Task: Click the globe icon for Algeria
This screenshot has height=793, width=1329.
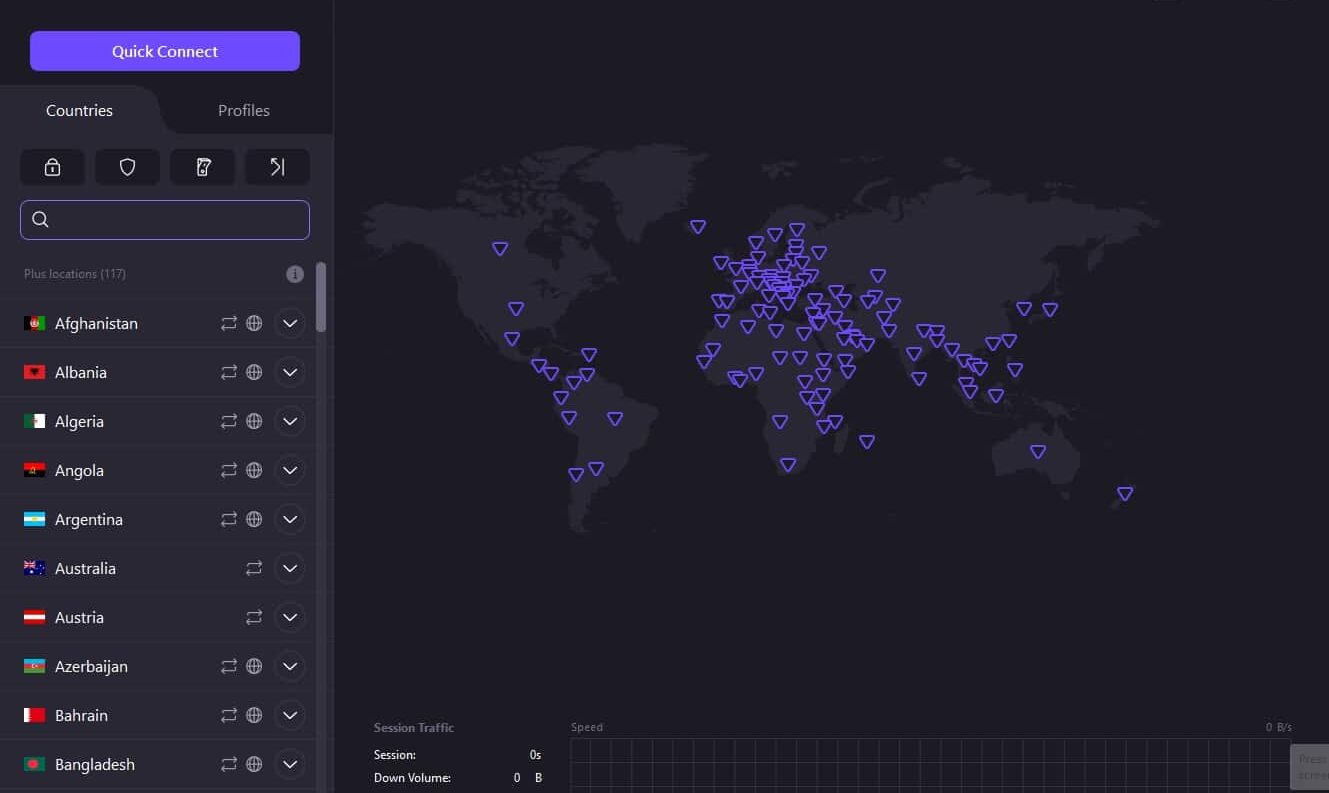Action: click(254, 421)
